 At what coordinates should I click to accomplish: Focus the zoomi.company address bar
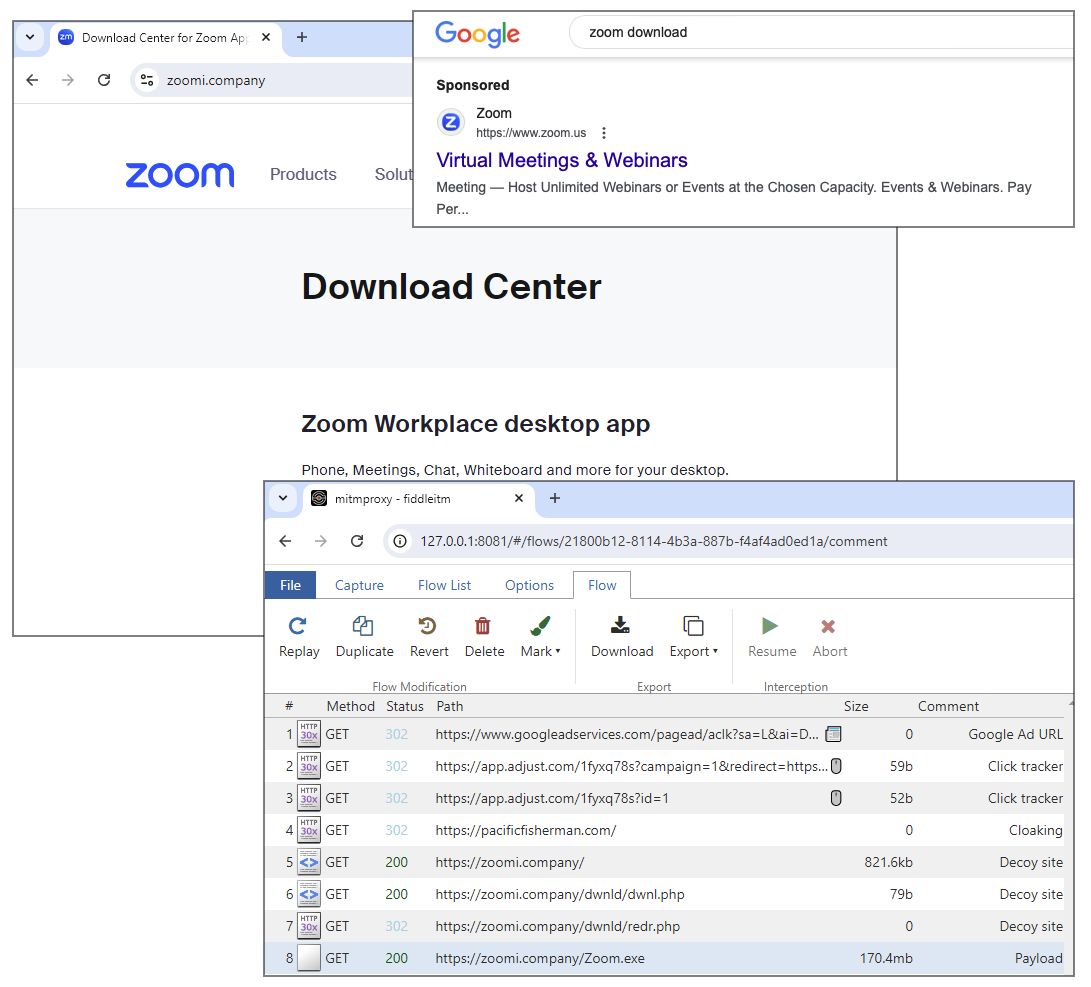coord(271,80)
